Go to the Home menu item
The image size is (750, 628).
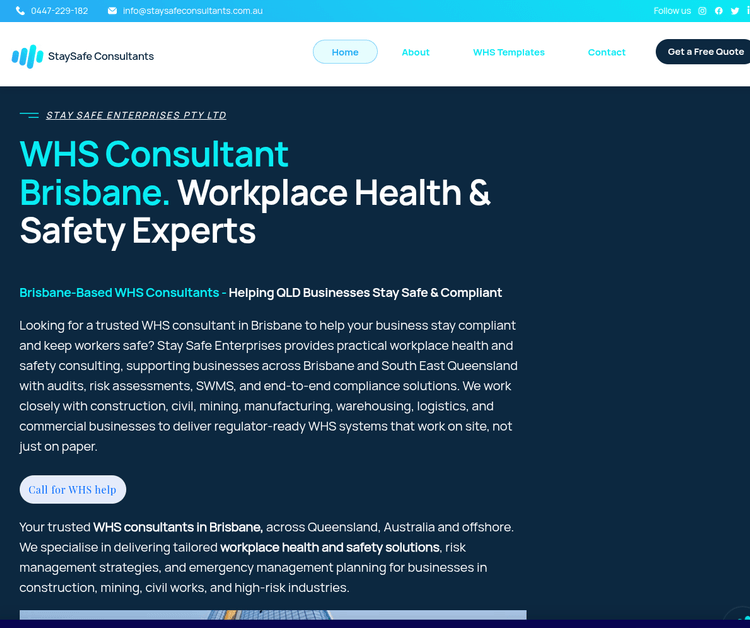point(345,52)
